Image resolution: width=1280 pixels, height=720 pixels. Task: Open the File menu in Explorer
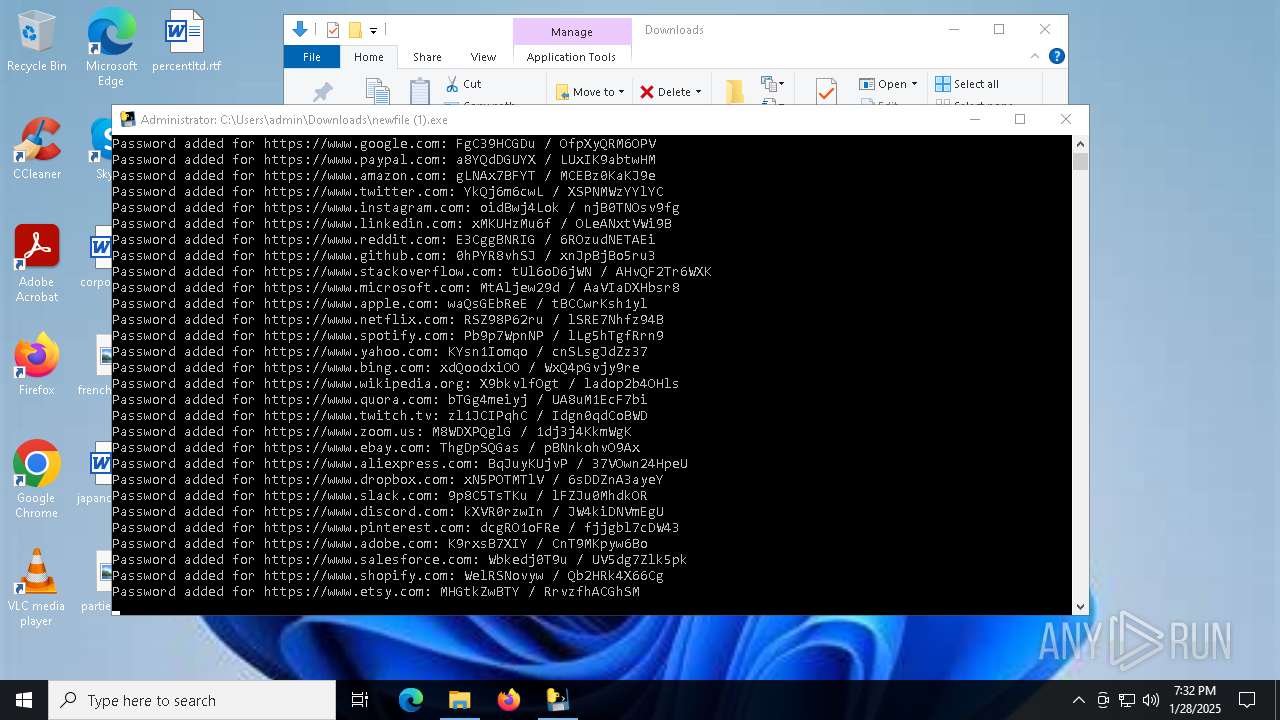[x=312, y=57]
